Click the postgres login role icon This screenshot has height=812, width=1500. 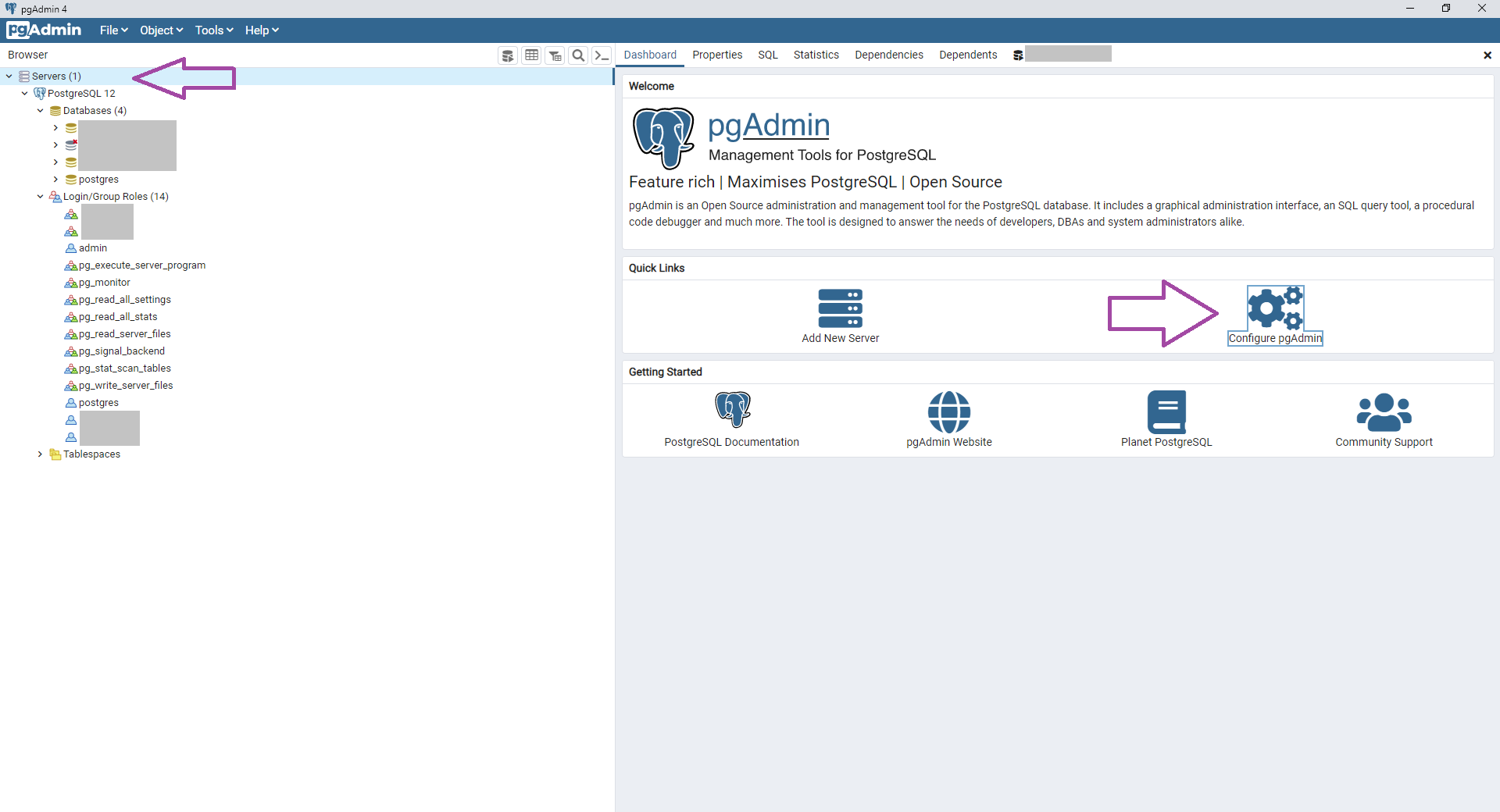(71, 403)
